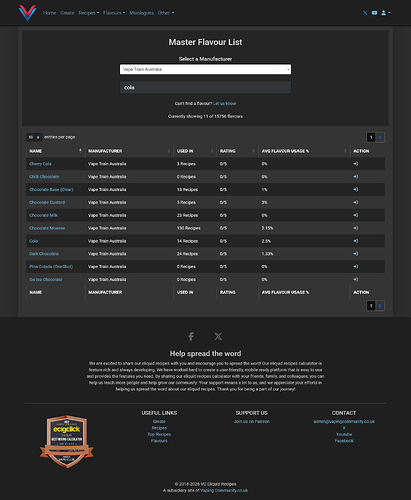Click footer Top Recipes link

159,434
